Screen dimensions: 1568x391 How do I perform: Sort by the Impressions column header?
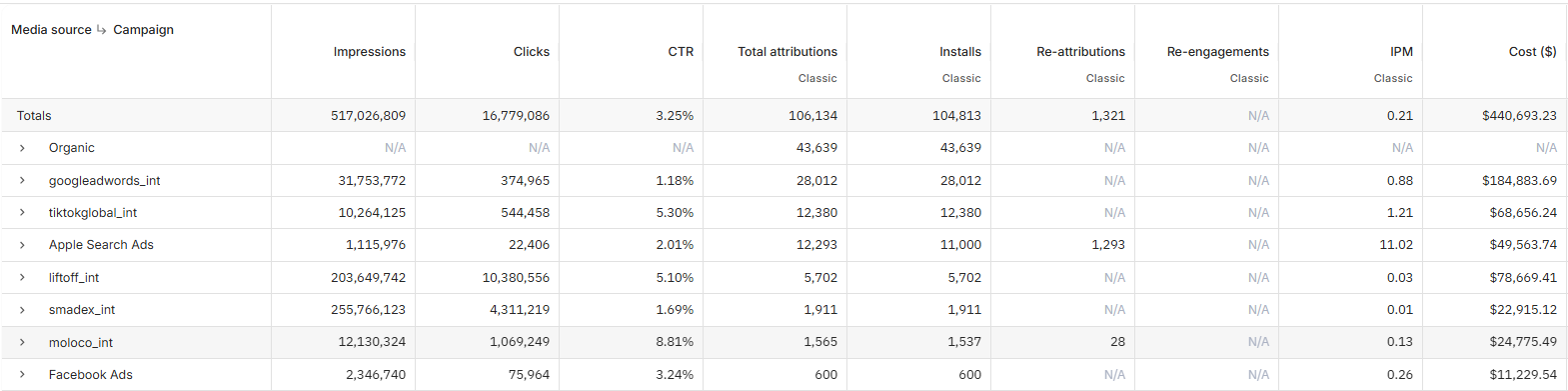(370, 52)
